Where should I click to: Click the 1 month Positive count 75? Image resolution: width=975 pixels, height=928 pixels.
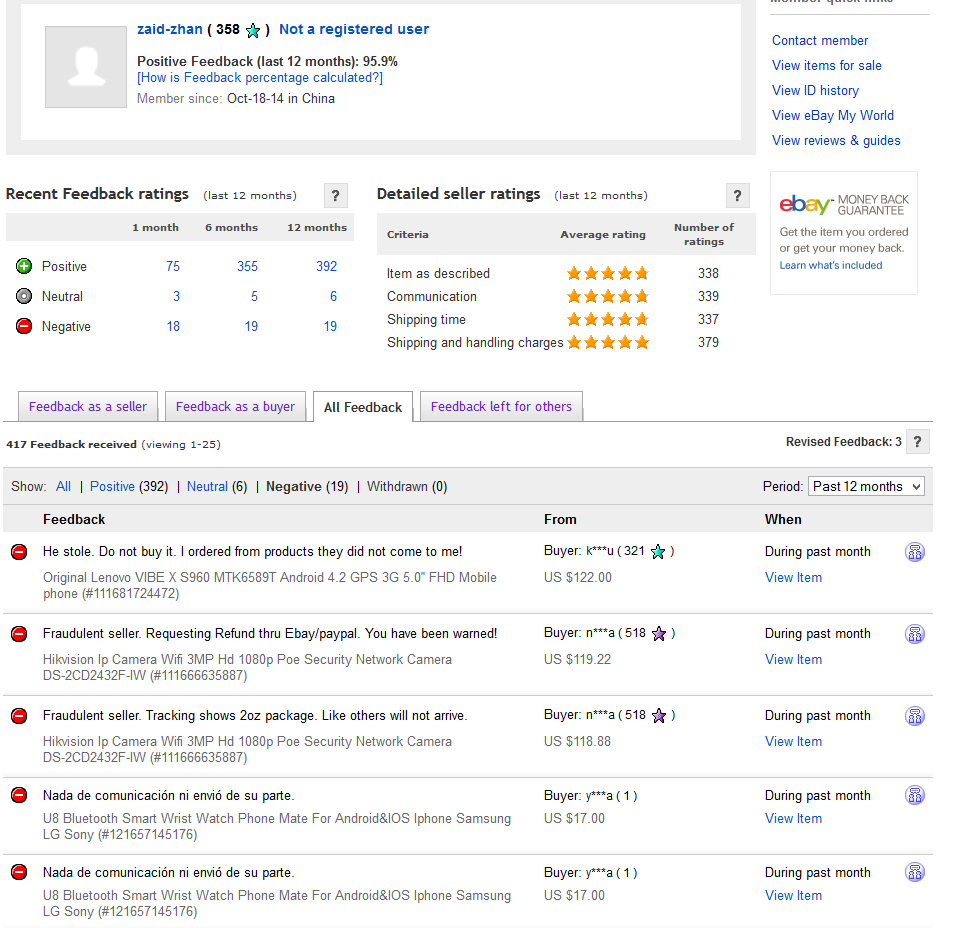(x=173, y=266)
